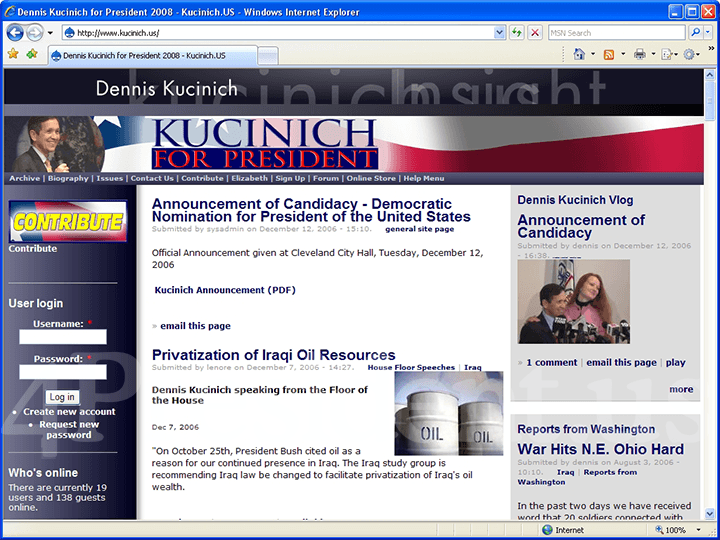Open Kucinich Announcement (PDF) link

[x=225, y=290]
